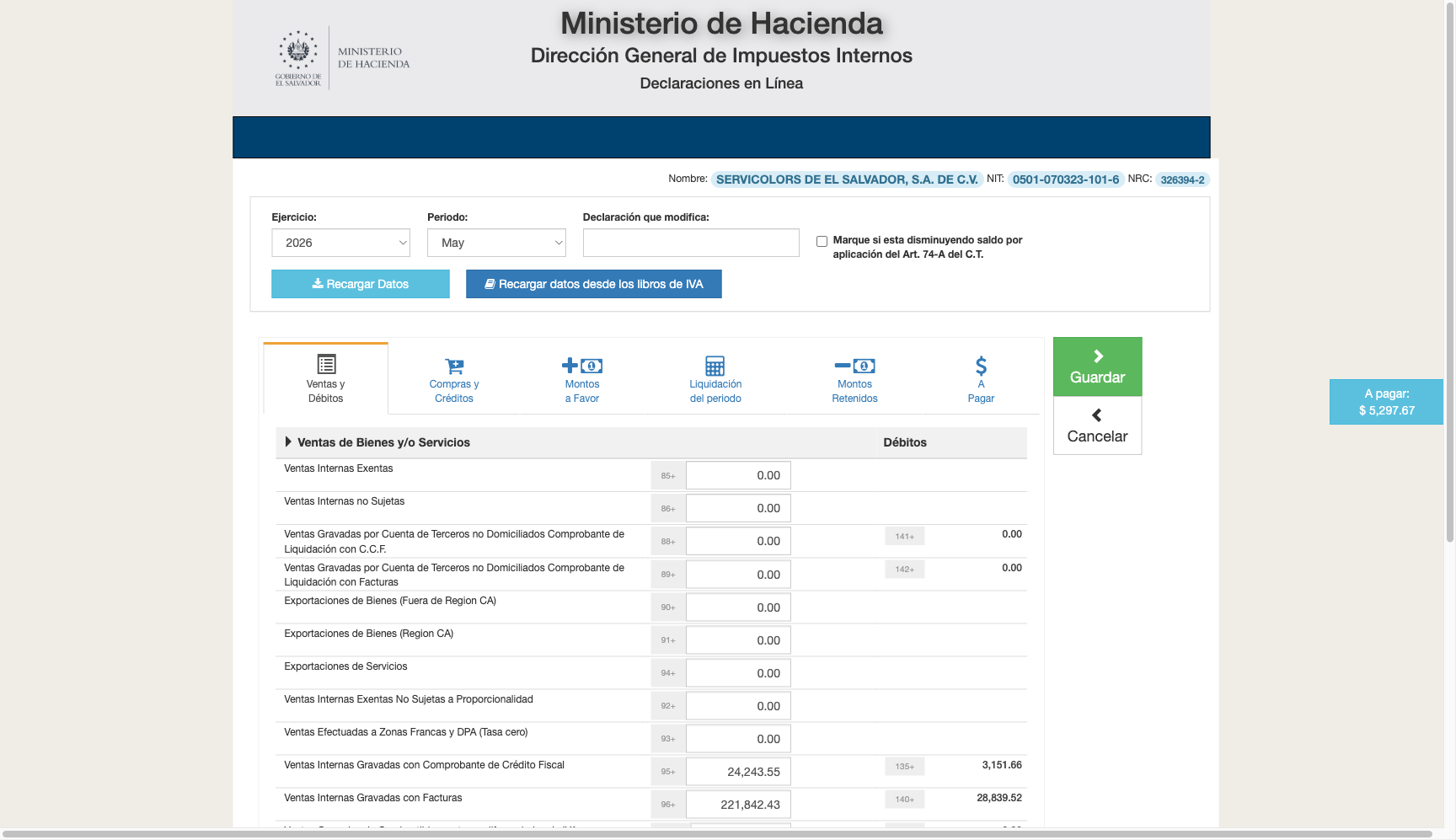The width and height of the screenshot is (1456, 840).
Task: Click the dollar sign icon for A Pagar
Action: (x=981, y=366)
